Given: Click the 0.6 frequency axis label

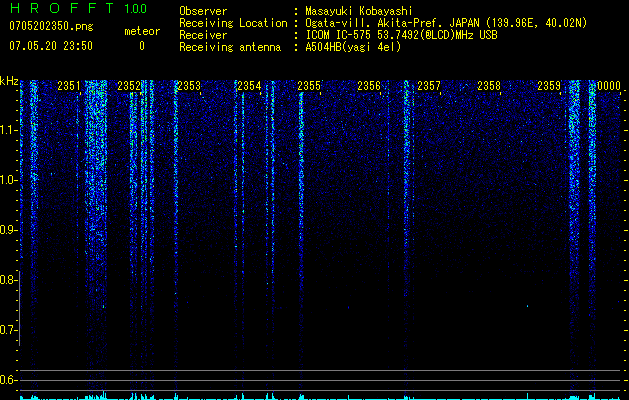Looking at the screenshot, I should tap(9, 380).
